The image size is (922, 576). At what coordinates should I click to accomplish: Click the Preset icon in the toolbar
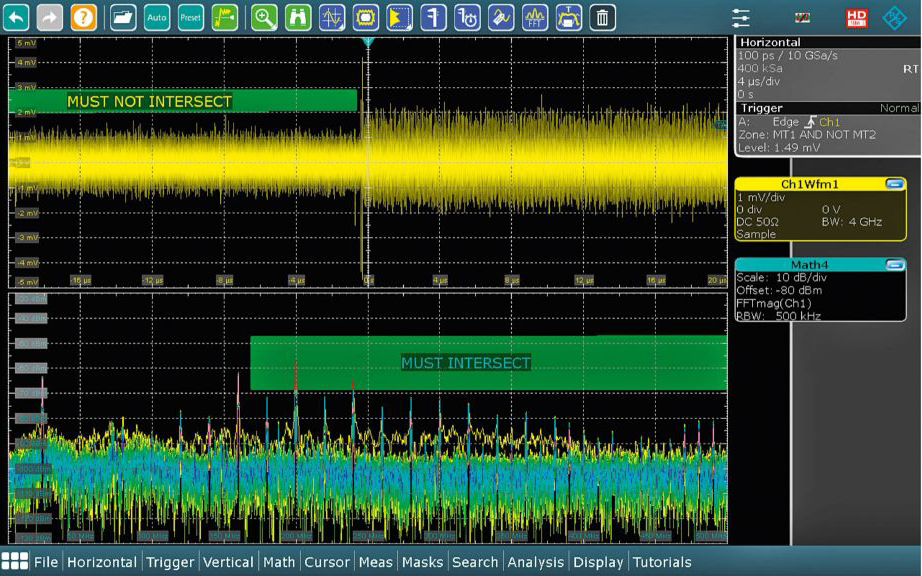tap(190, 17)
